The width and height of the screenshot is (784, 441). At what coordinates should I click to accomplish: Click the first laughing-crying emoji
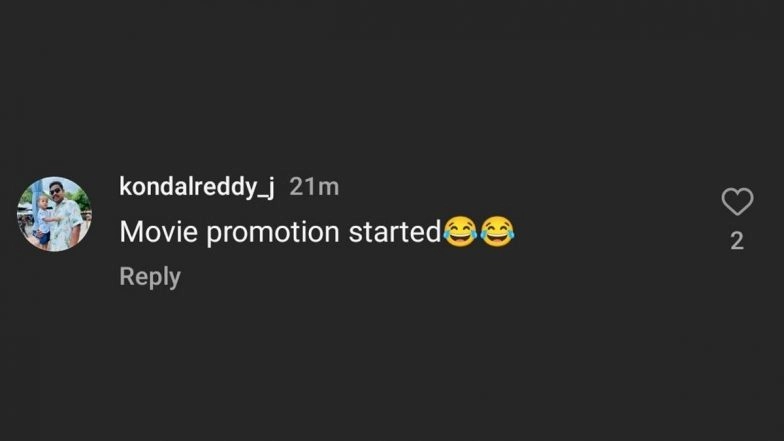(x=459, y=232)
